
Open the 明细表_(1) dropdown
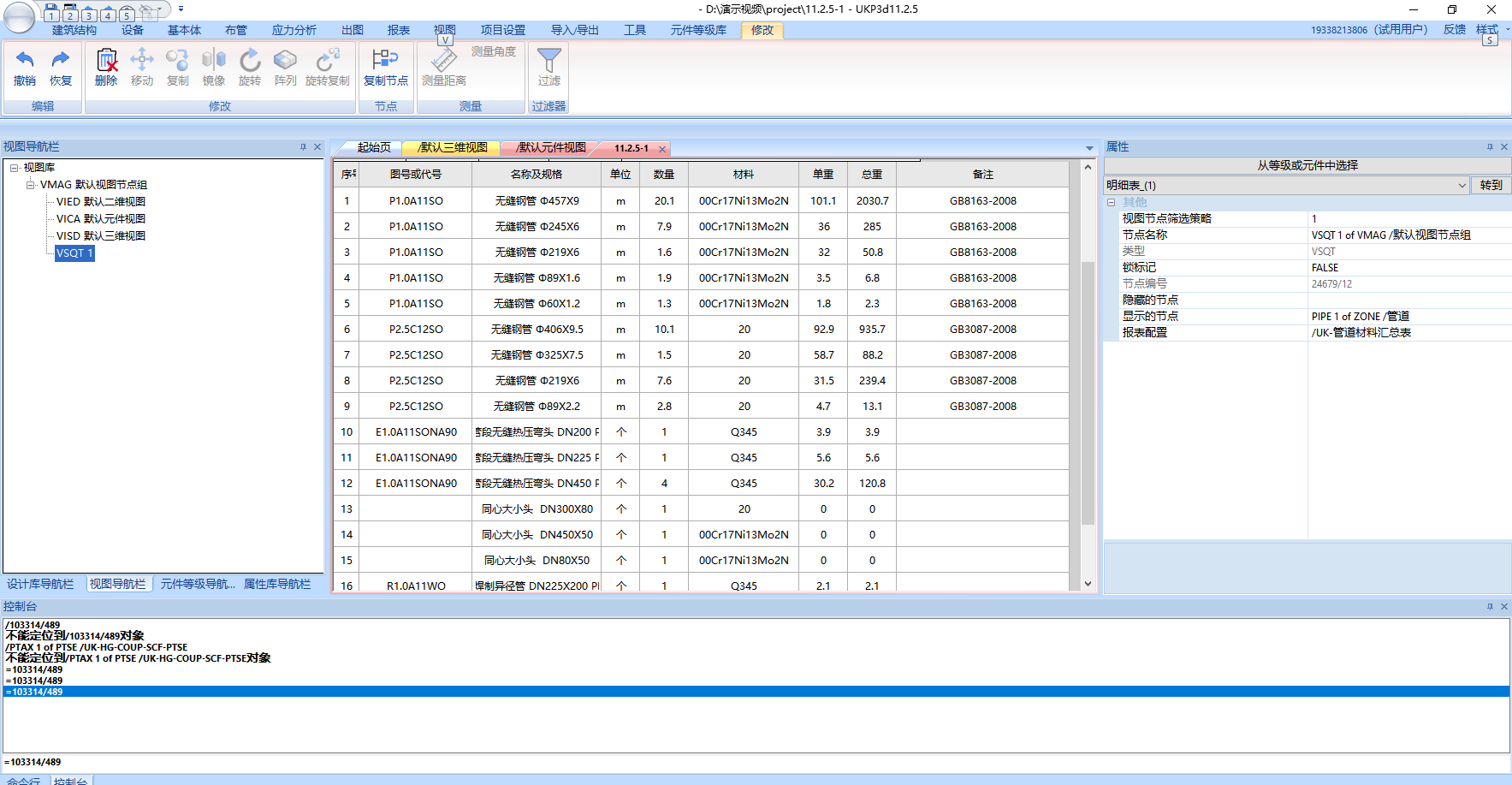click(x=1462, y=186)
